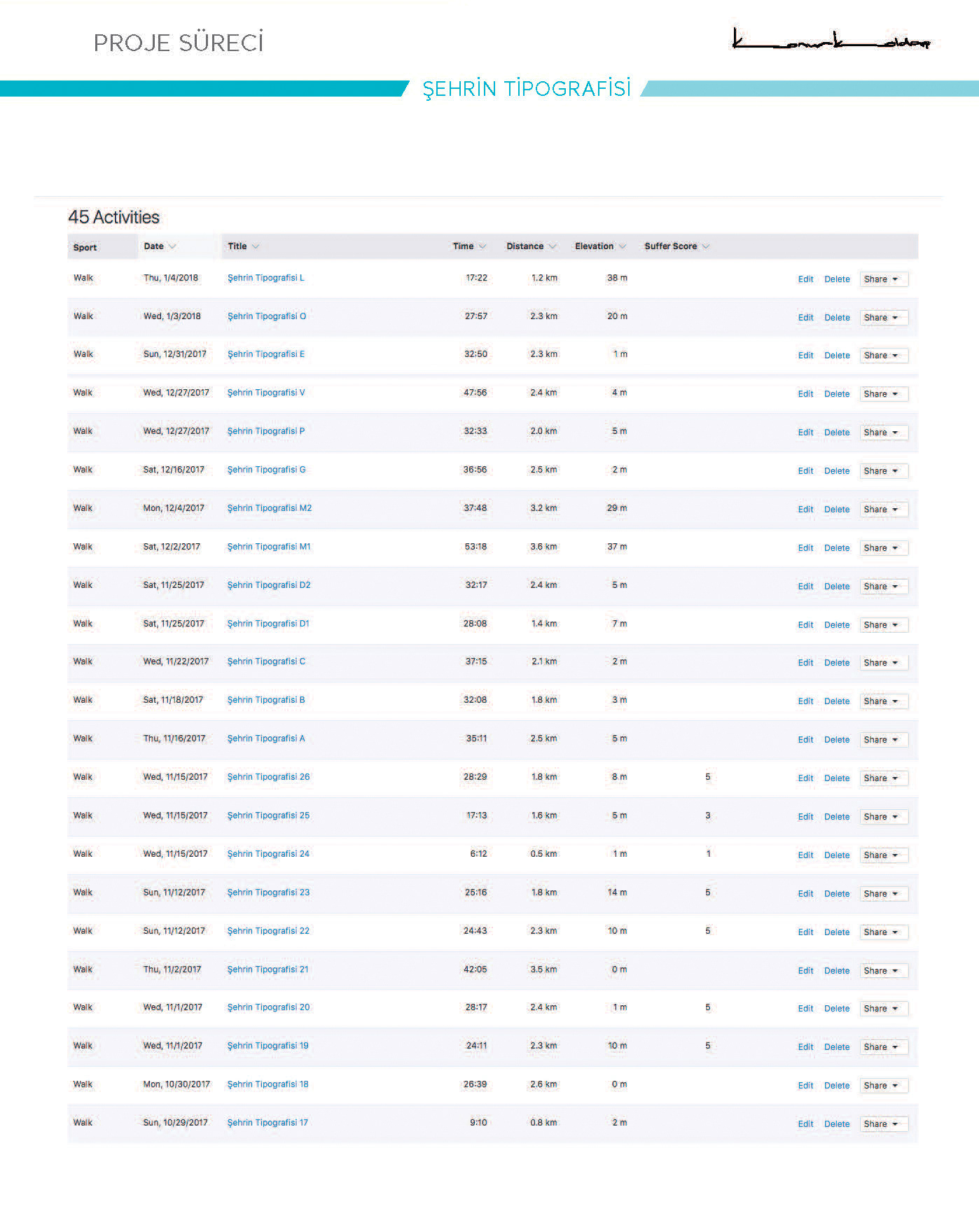This screenshot has height=1232, width=979.
Task: Open Şehrin Tipografisi M2 activity link
Action: (x=269, y=508)
